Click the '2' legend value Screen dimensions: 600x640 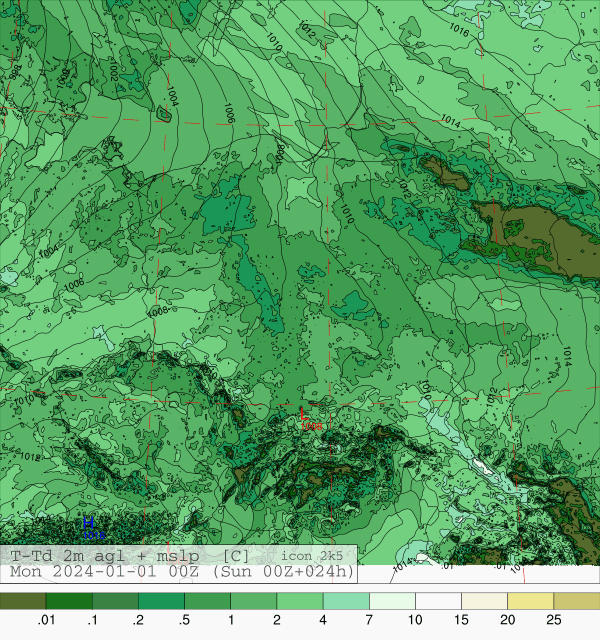(277, 620)
